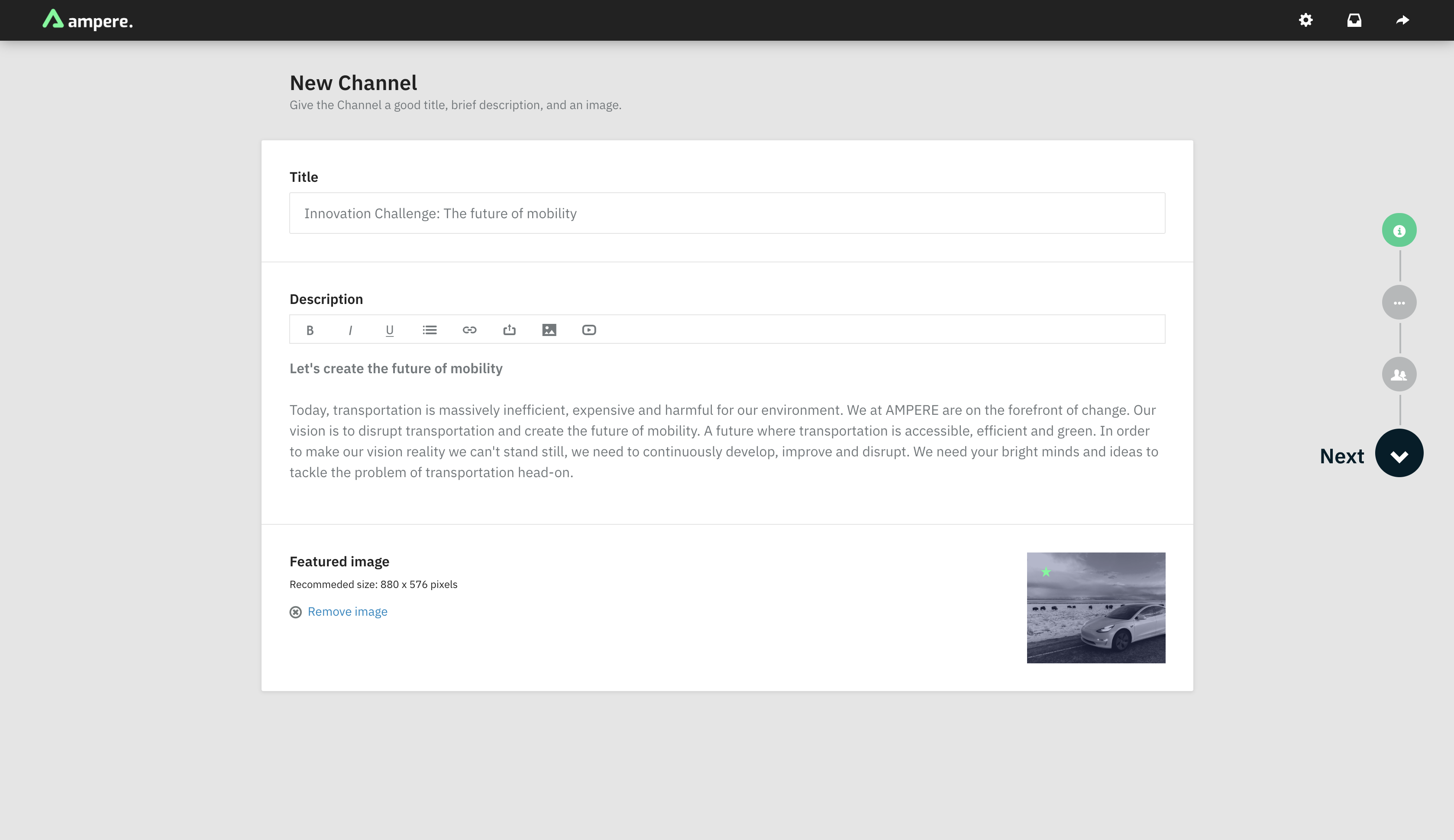The image size is (1454, 840).
Task: Click the dark Next chevron button
Action: pos(1399,453)
